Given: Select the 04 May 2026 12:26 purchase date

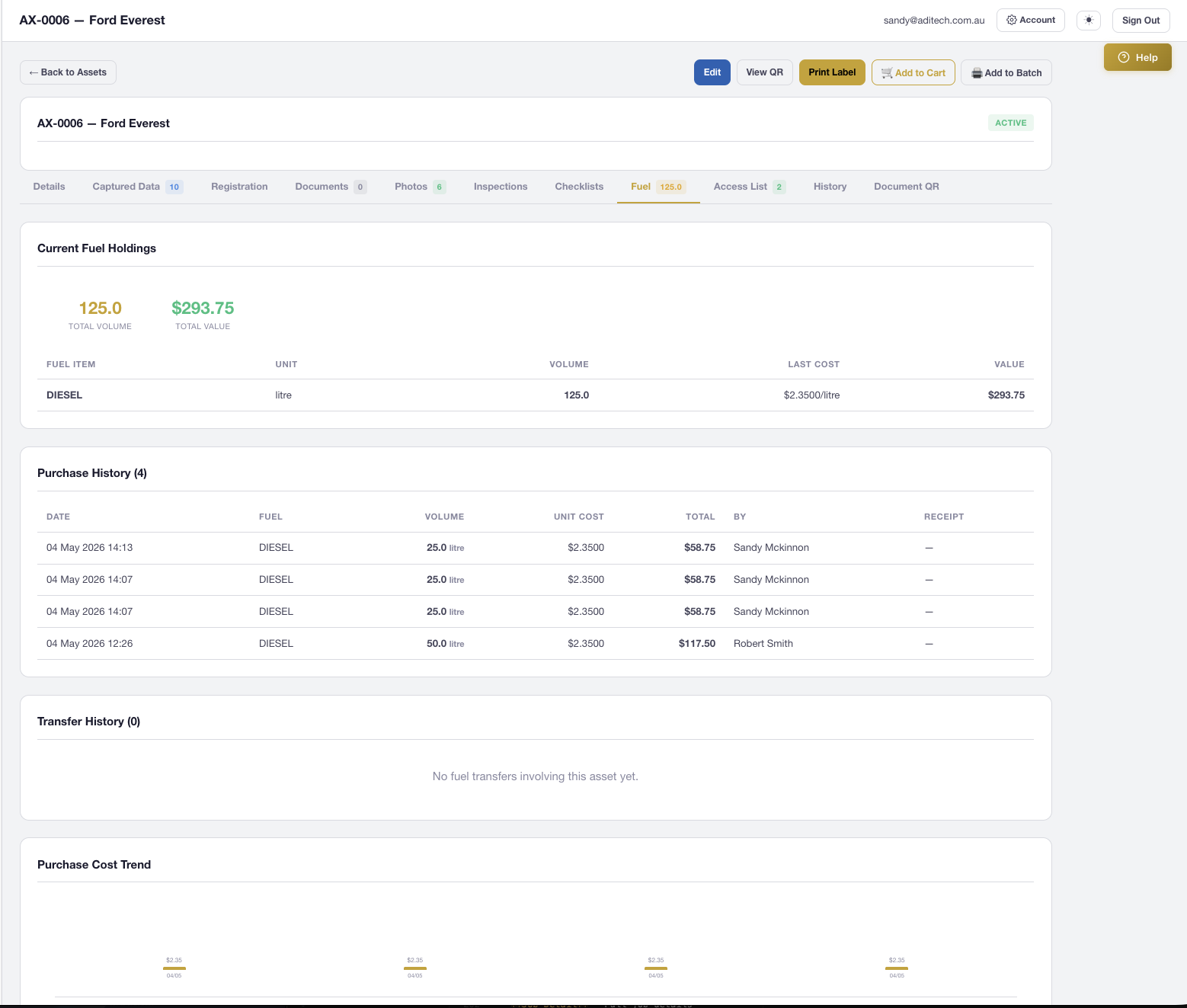Looking at the screenshot, I should (89, 644).
